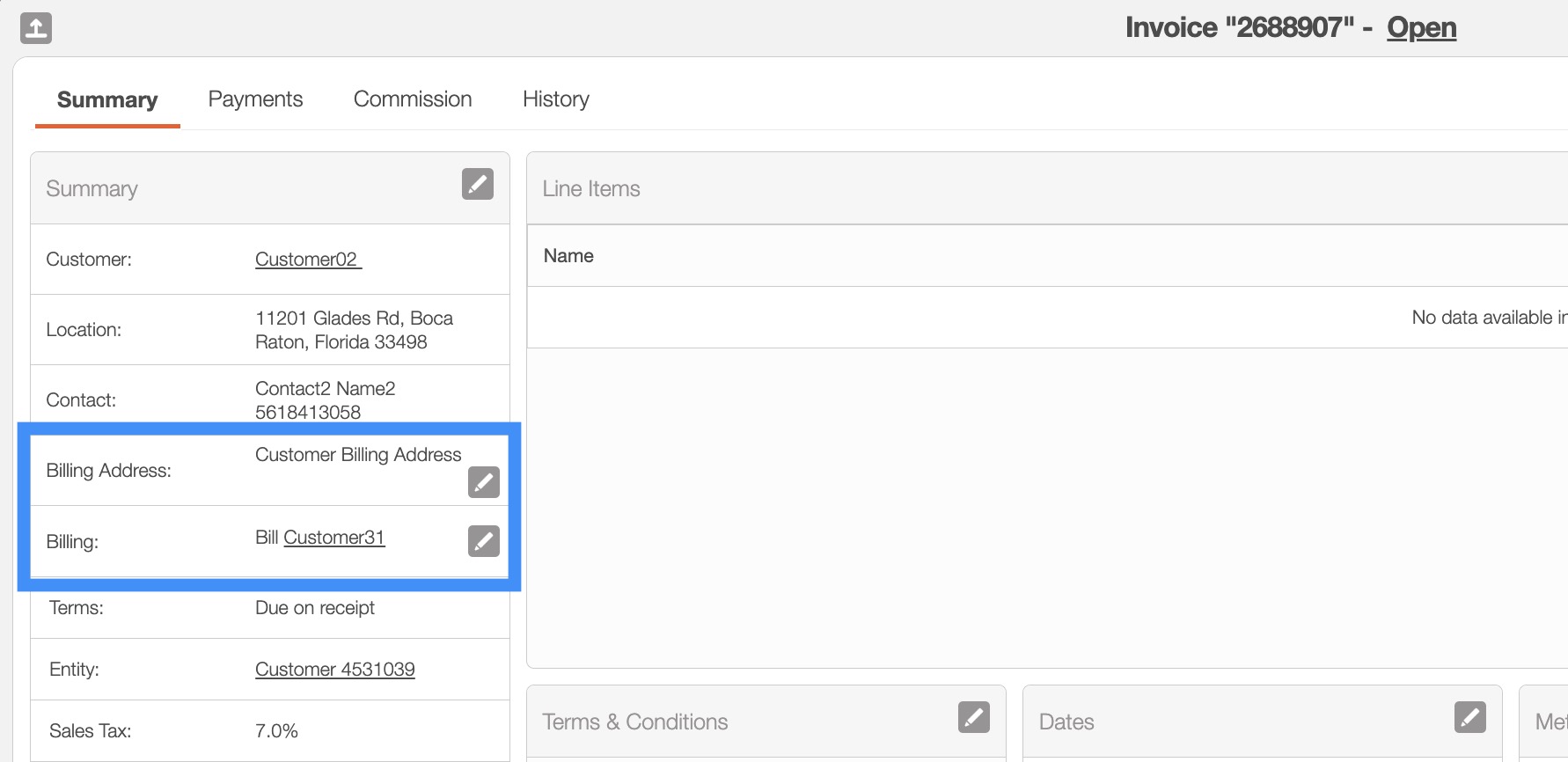Click edit pencil in the Billing row

(483, 541)
